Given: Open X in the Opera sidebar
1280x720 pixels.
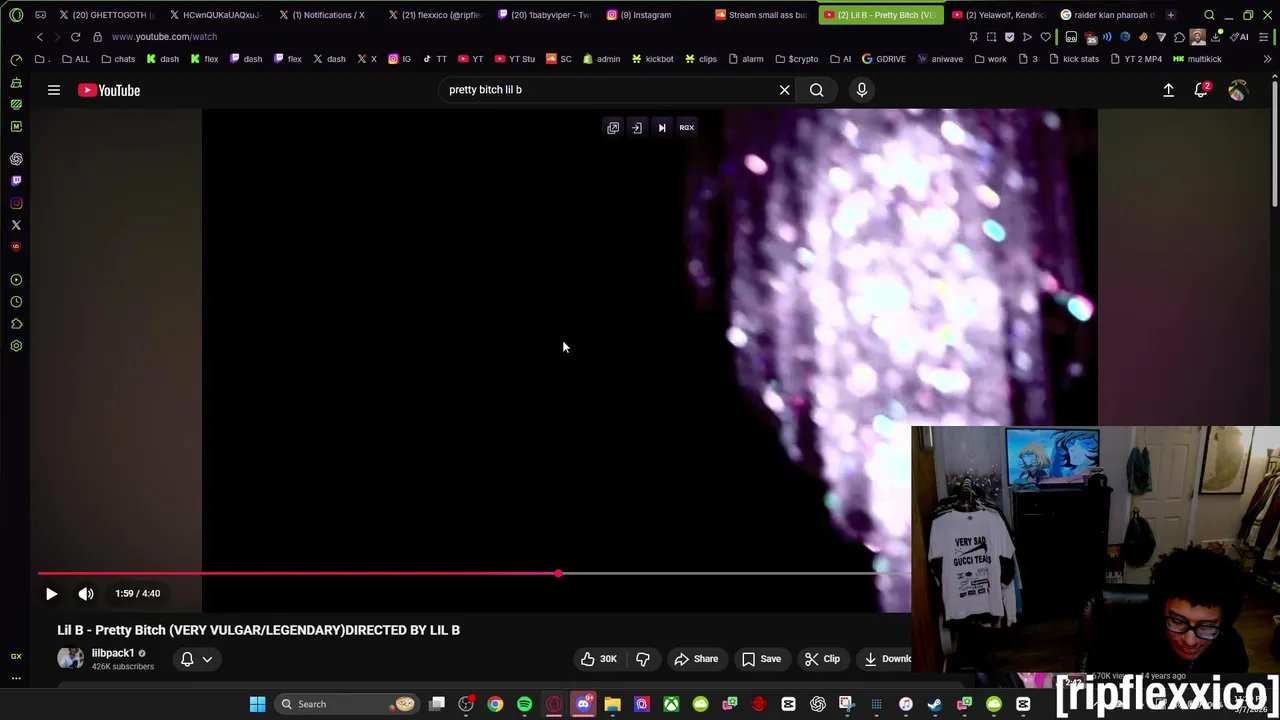Looking at the screenshot, I should coord(16,225).
